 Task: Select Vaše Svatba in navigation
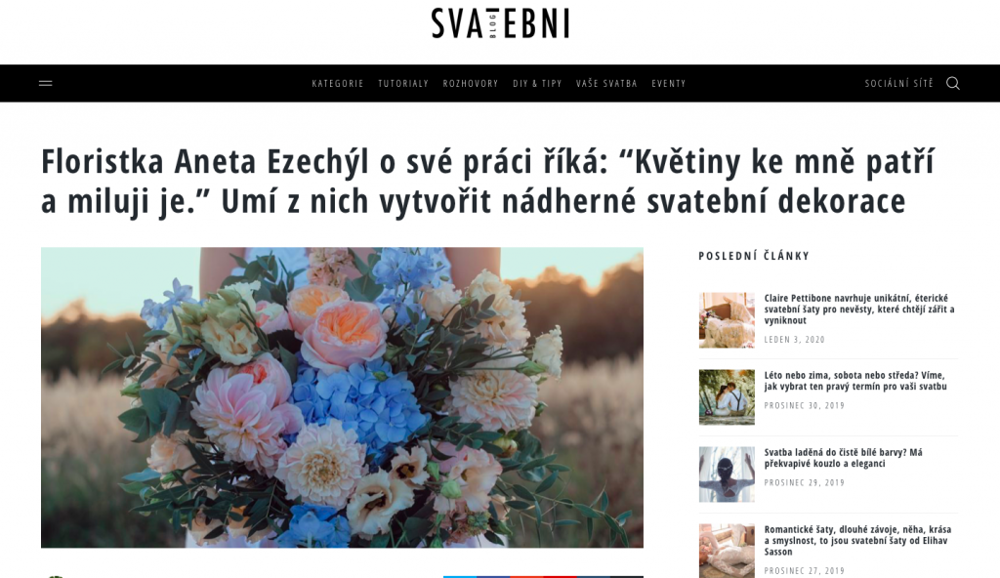607,84
